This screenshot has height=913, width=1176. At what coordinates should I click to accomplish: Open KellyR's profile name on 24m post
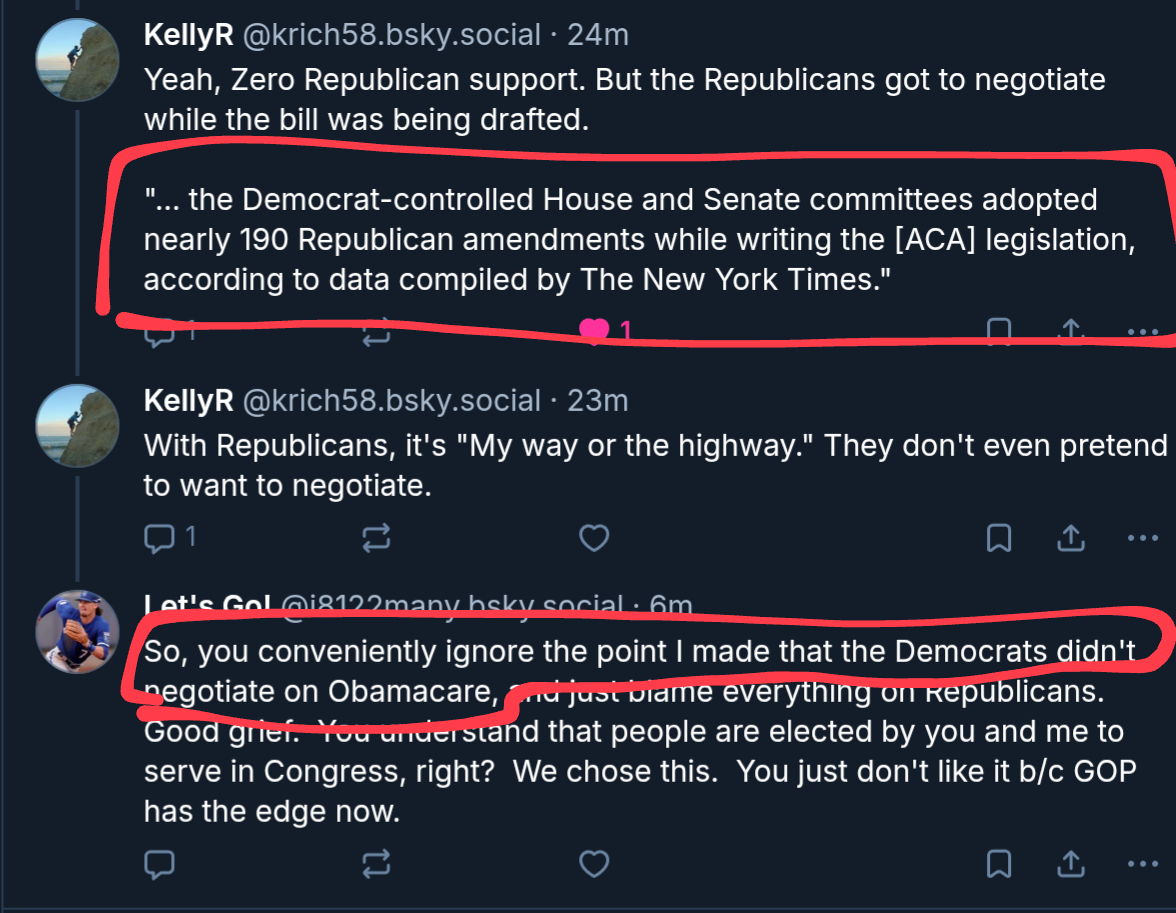coord(188,34)
